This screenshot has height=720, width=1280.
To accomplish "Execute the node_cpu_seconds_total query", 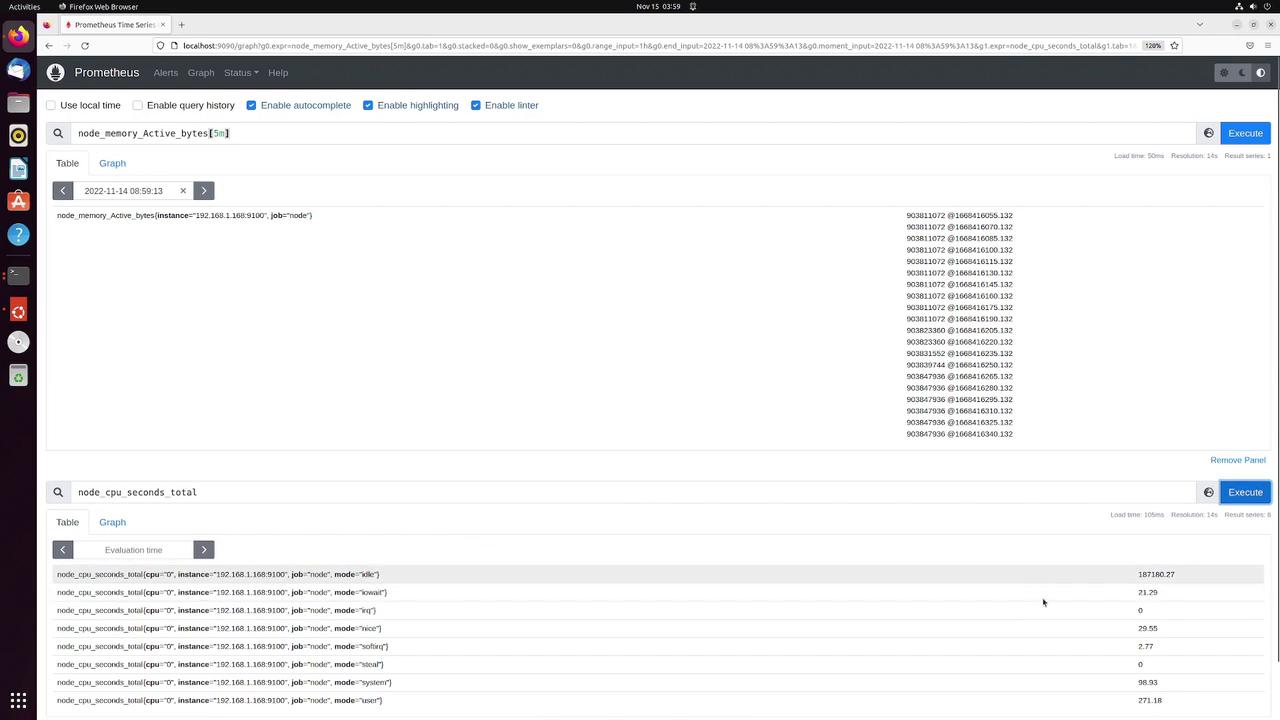I will click(1245, 492).
